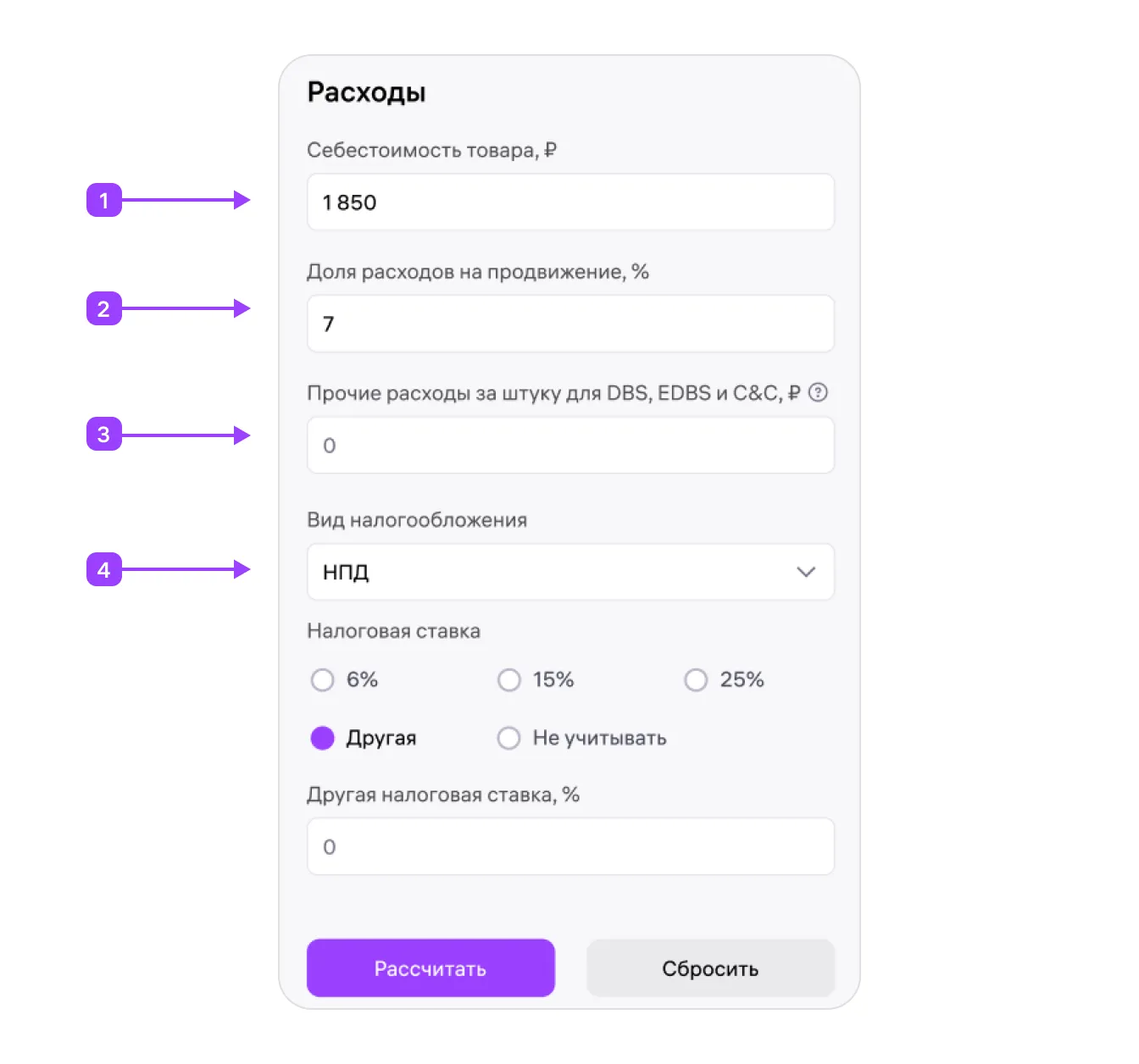The width and height of the screenshot is (1139, 1064).
Task: Click the Налоговая ставка label
Action: (x=393, y=631)
